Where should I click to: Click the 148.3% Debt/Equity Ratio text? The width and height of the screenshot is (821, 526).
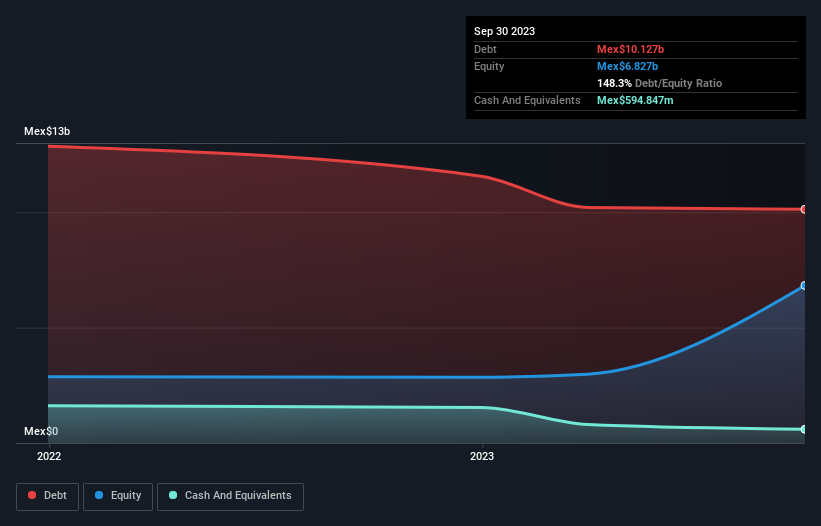click(x=659, y=83)
